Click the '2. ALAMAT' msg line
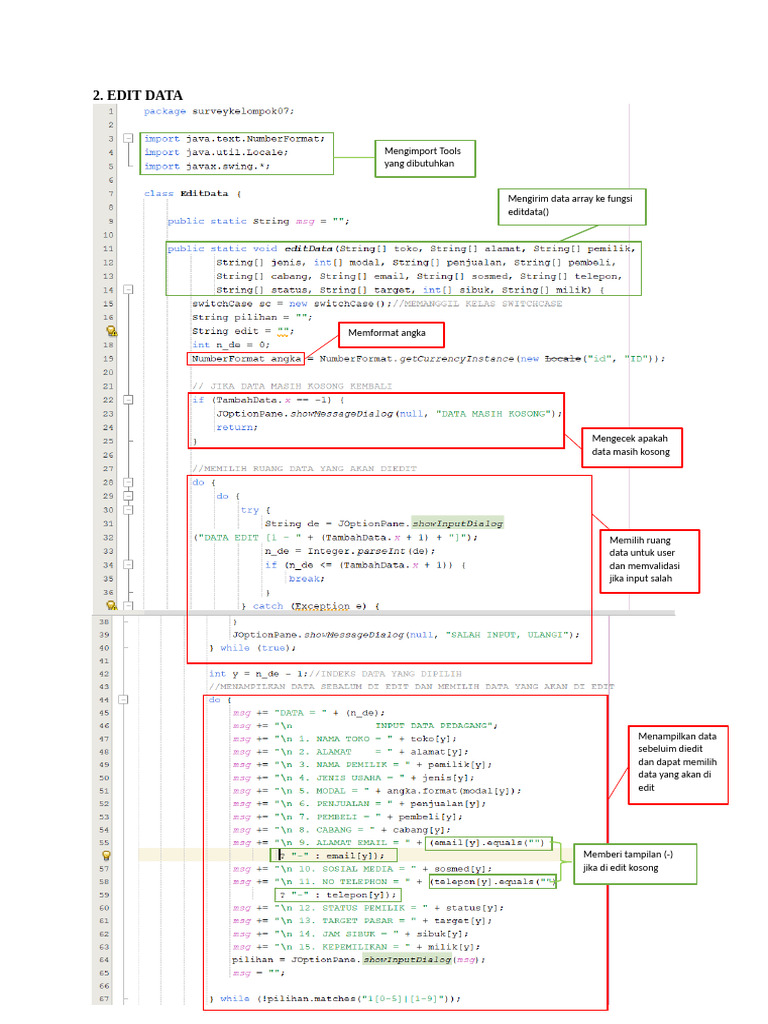 (x=351, y=752)
